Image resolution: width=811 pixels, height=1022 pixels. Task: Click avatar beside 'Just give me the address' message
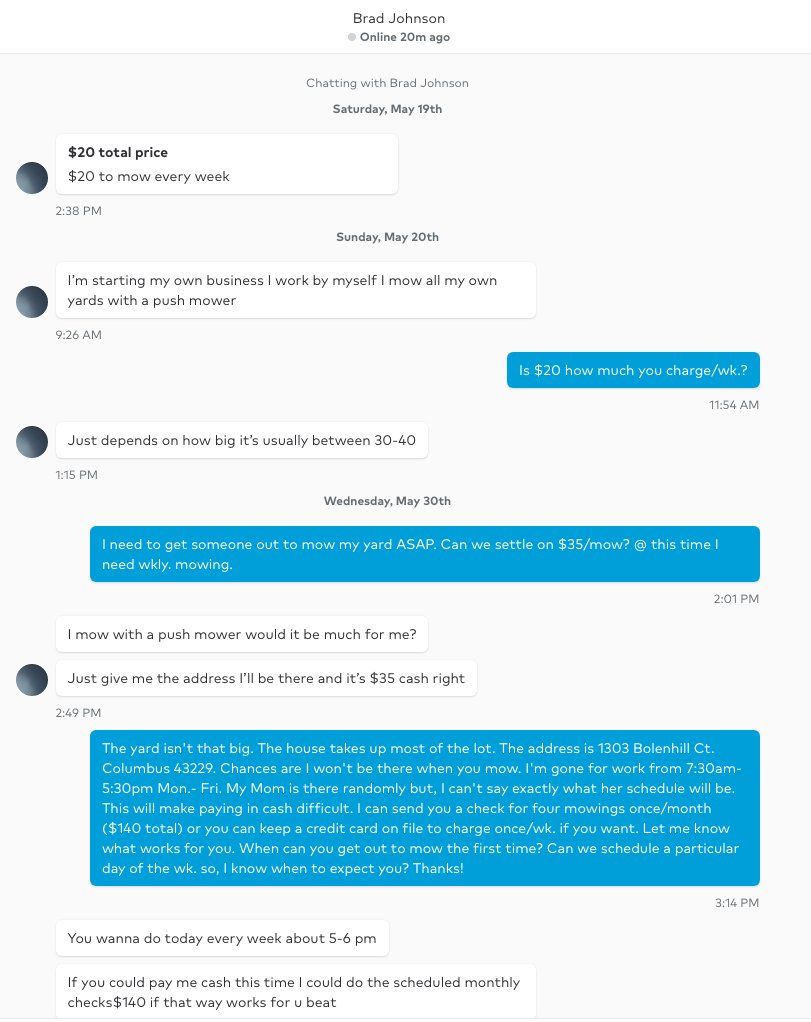click(x=32, y=680)
